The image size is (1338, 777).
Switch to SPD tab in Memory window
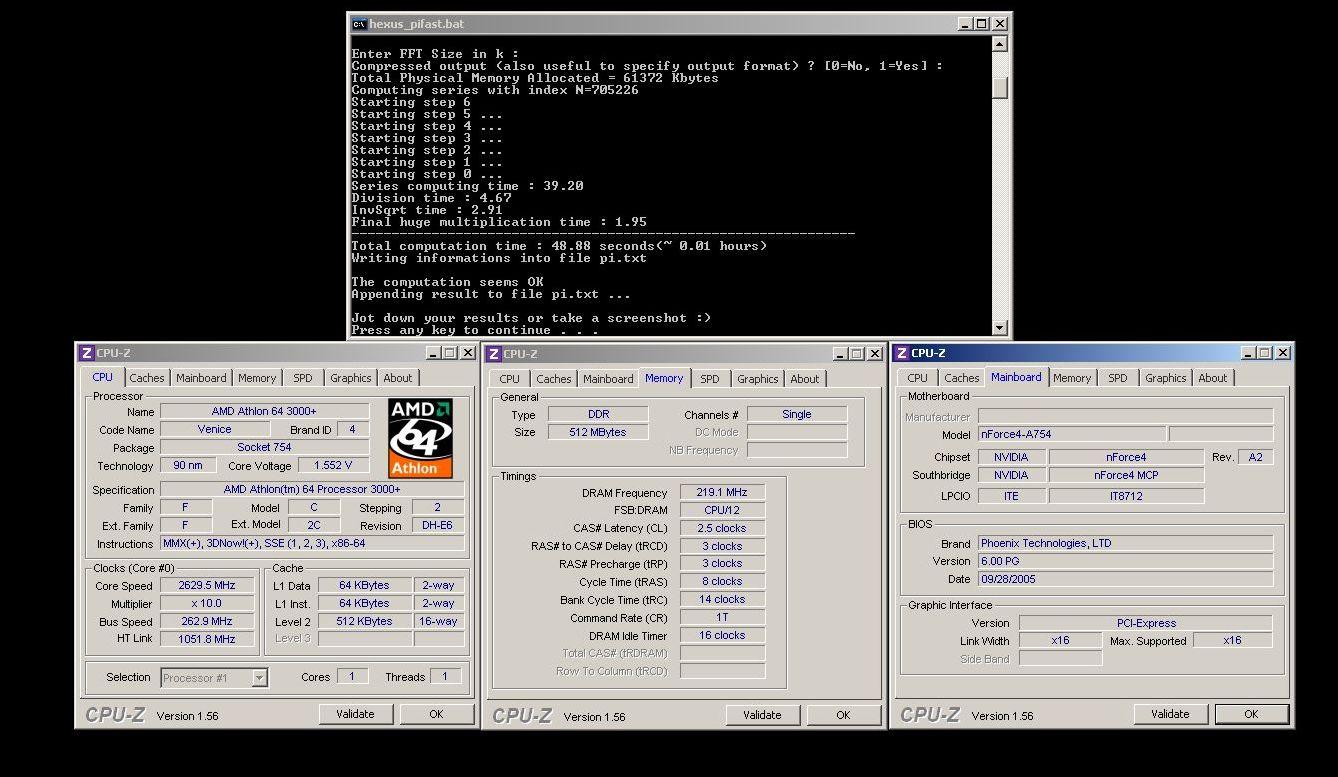(x=710, y=379)
